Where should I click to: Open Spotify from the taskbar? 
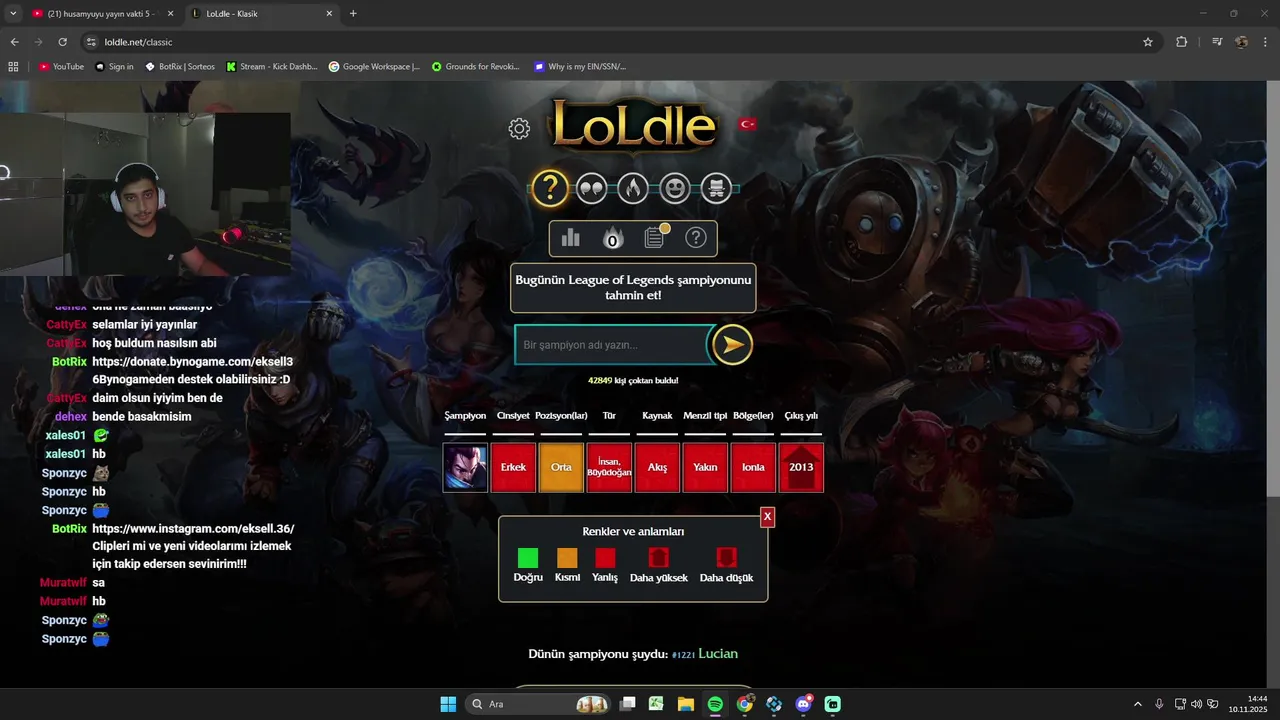coord(715,704)
